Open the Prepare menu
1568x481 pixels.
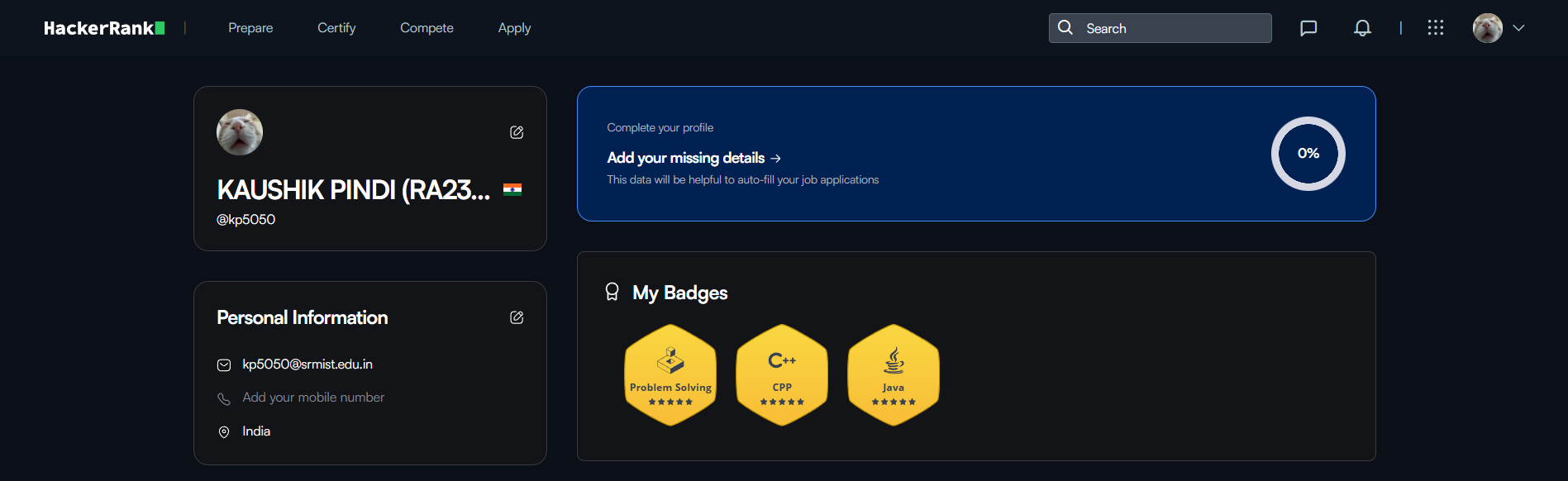250,28
